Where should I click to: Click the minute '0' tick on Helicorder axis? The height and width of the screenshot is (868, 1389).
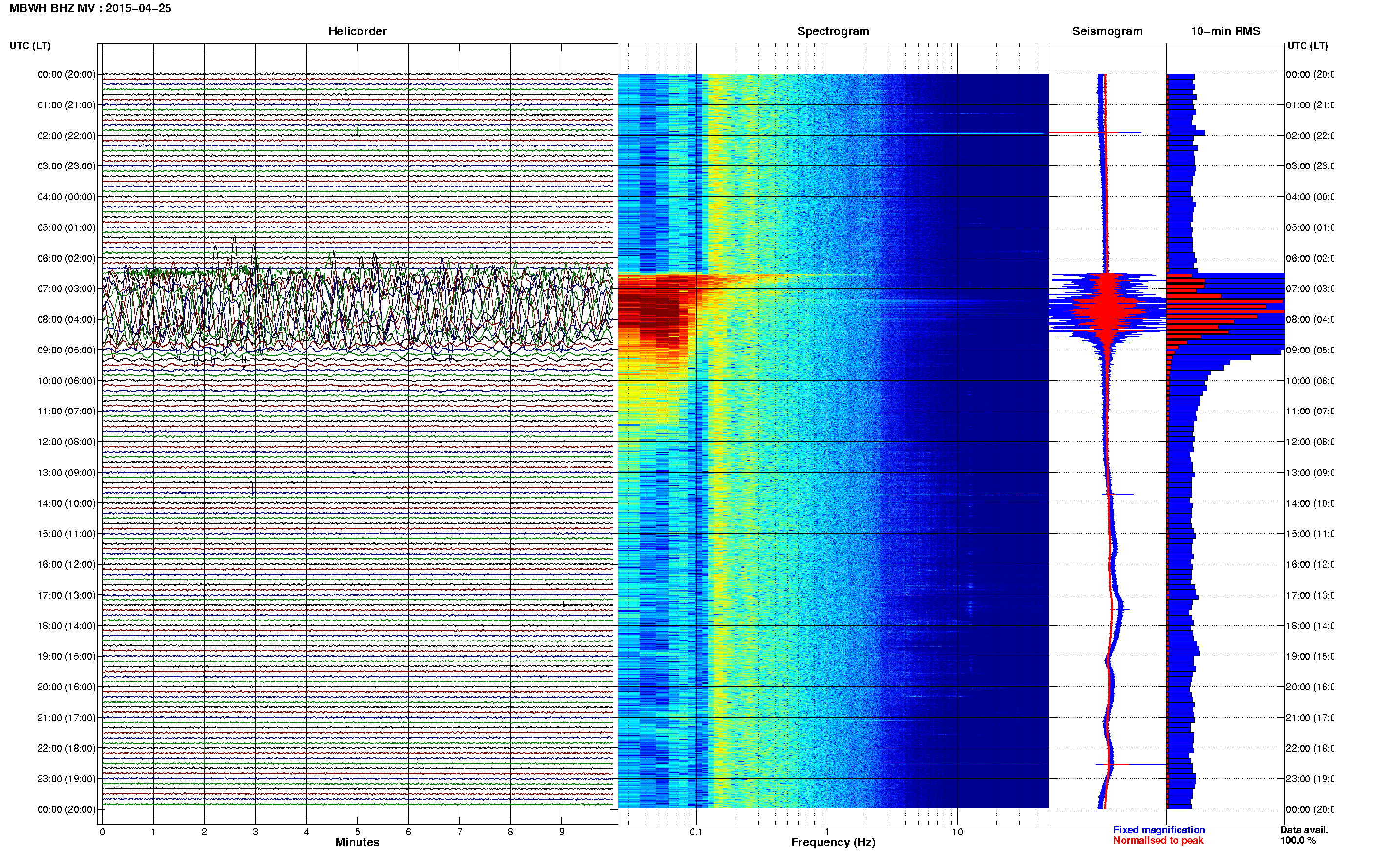coord(102,832)
